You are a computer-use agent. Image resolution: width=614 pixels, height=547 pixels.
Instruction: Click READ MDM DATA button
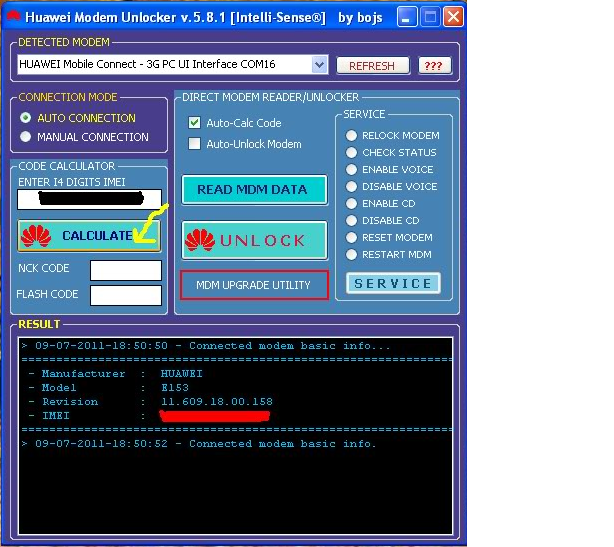[255, 190]
